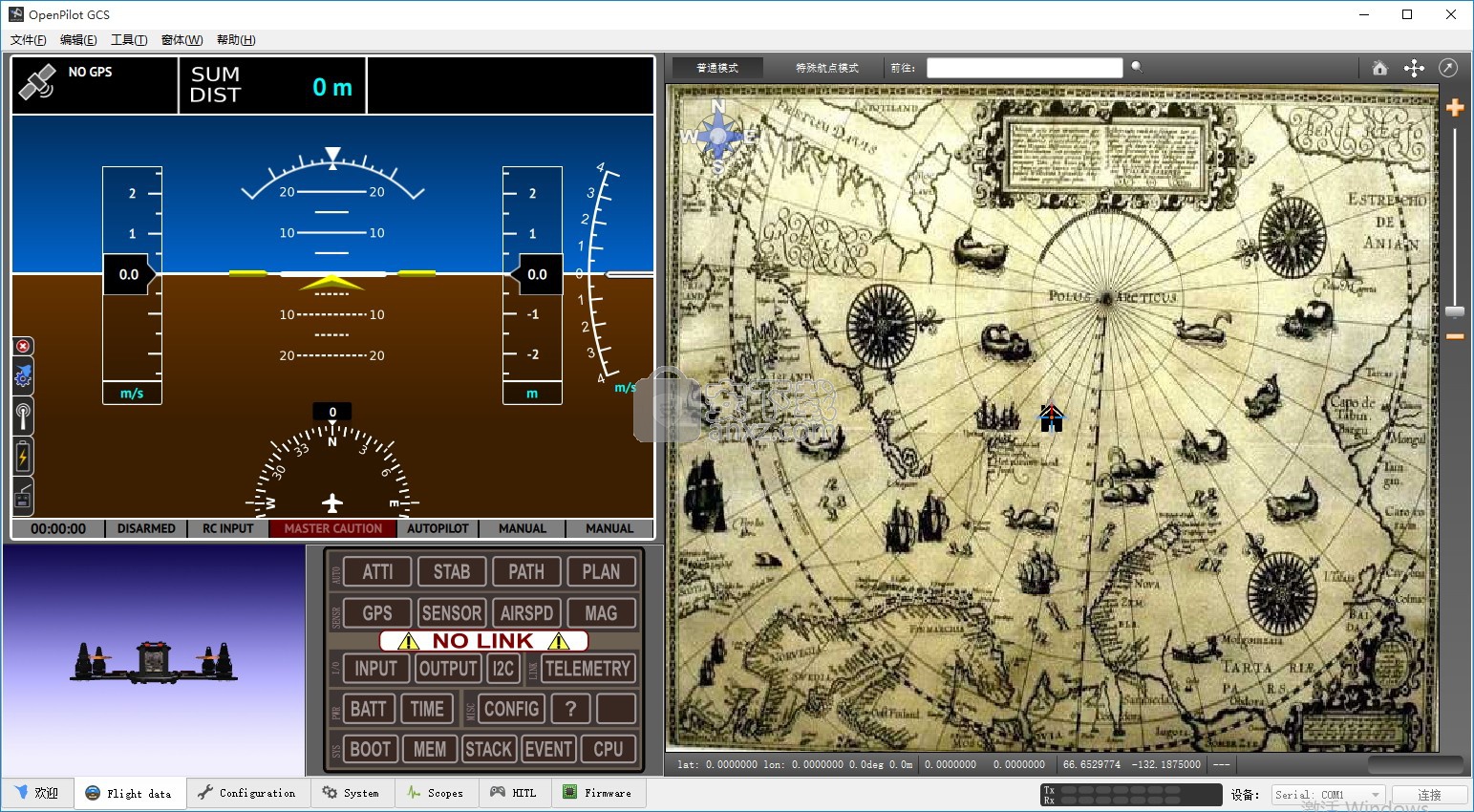Click the RC transmitter icon on the PFD sidebar
The width and height of the screenshot is (1474, 812).
pos(23,496)
